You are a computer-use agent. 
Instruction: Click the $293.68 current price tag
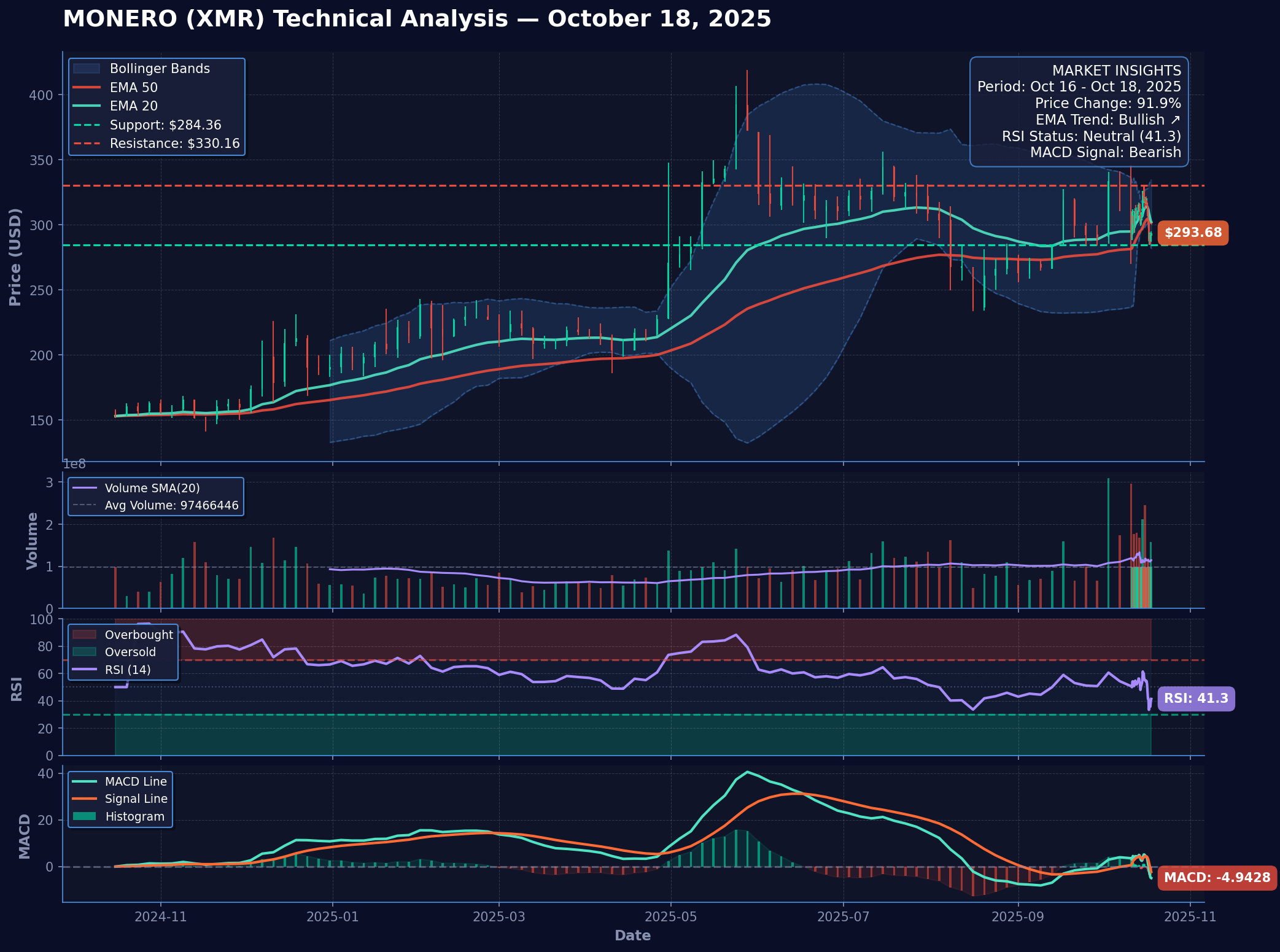1193,233
